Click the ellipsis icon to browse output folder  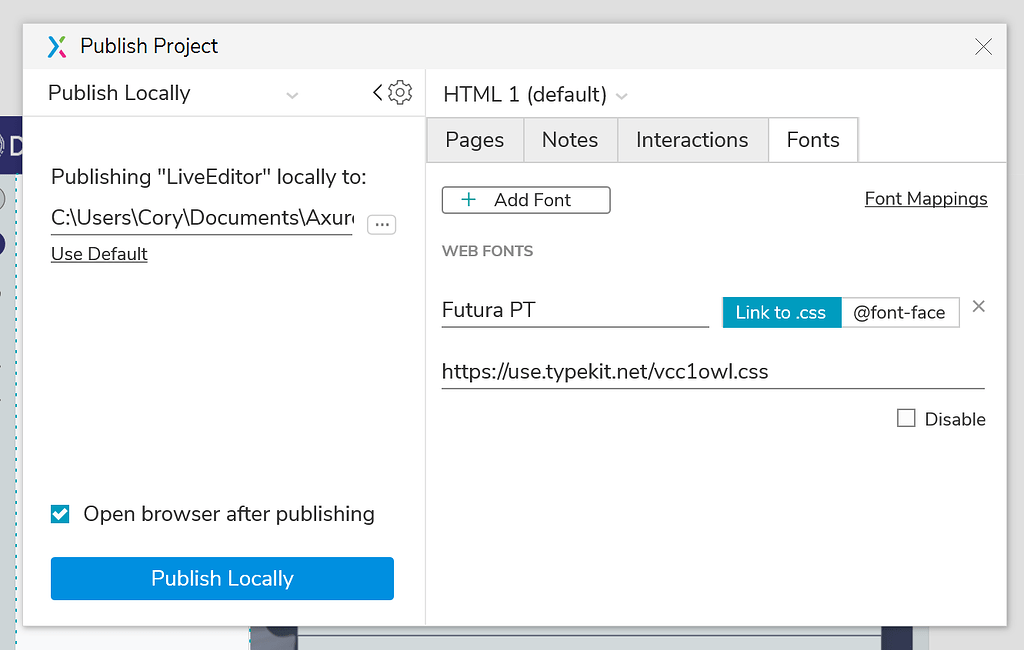[381, 224]
